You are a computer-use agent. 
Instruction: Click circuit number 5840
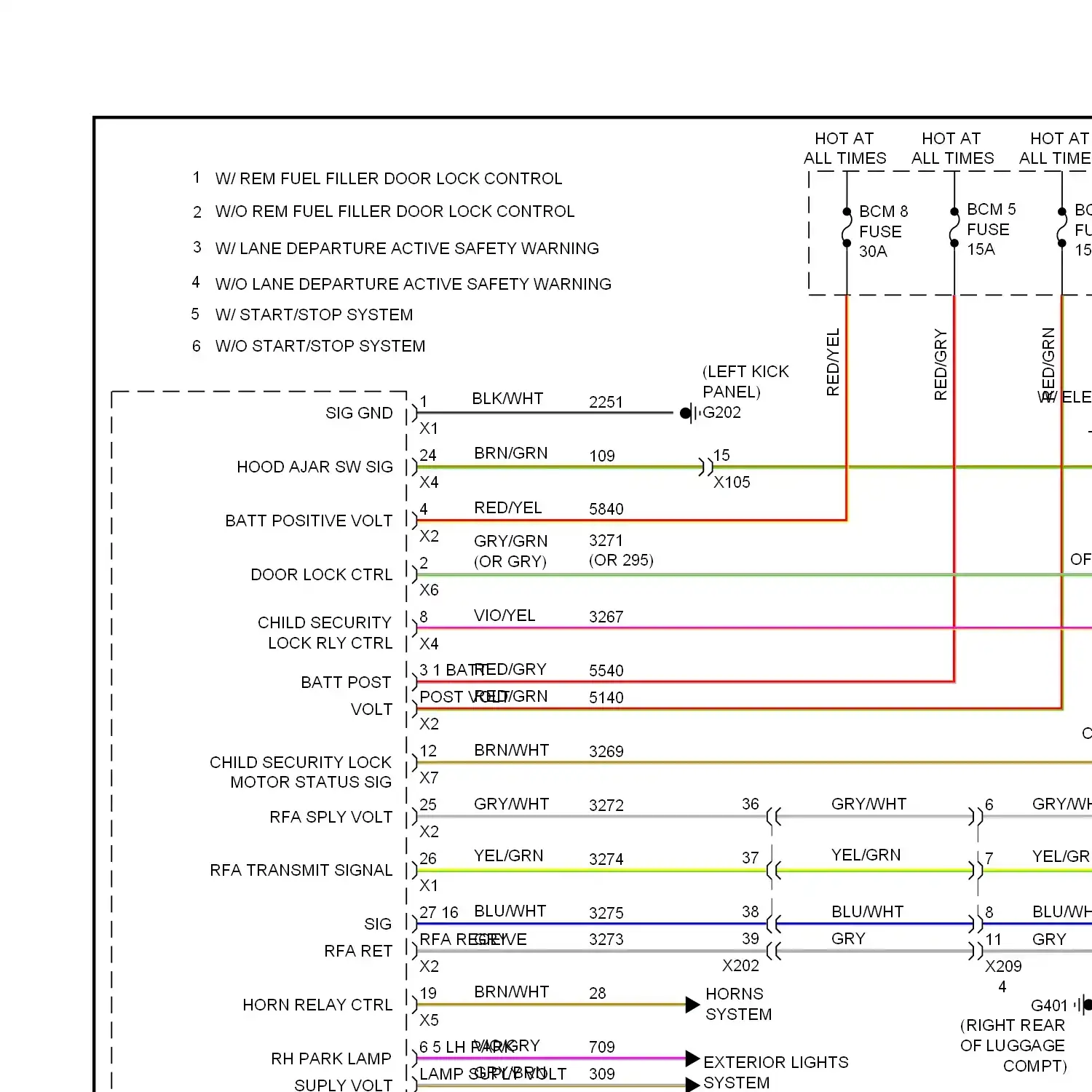(606, 509)
